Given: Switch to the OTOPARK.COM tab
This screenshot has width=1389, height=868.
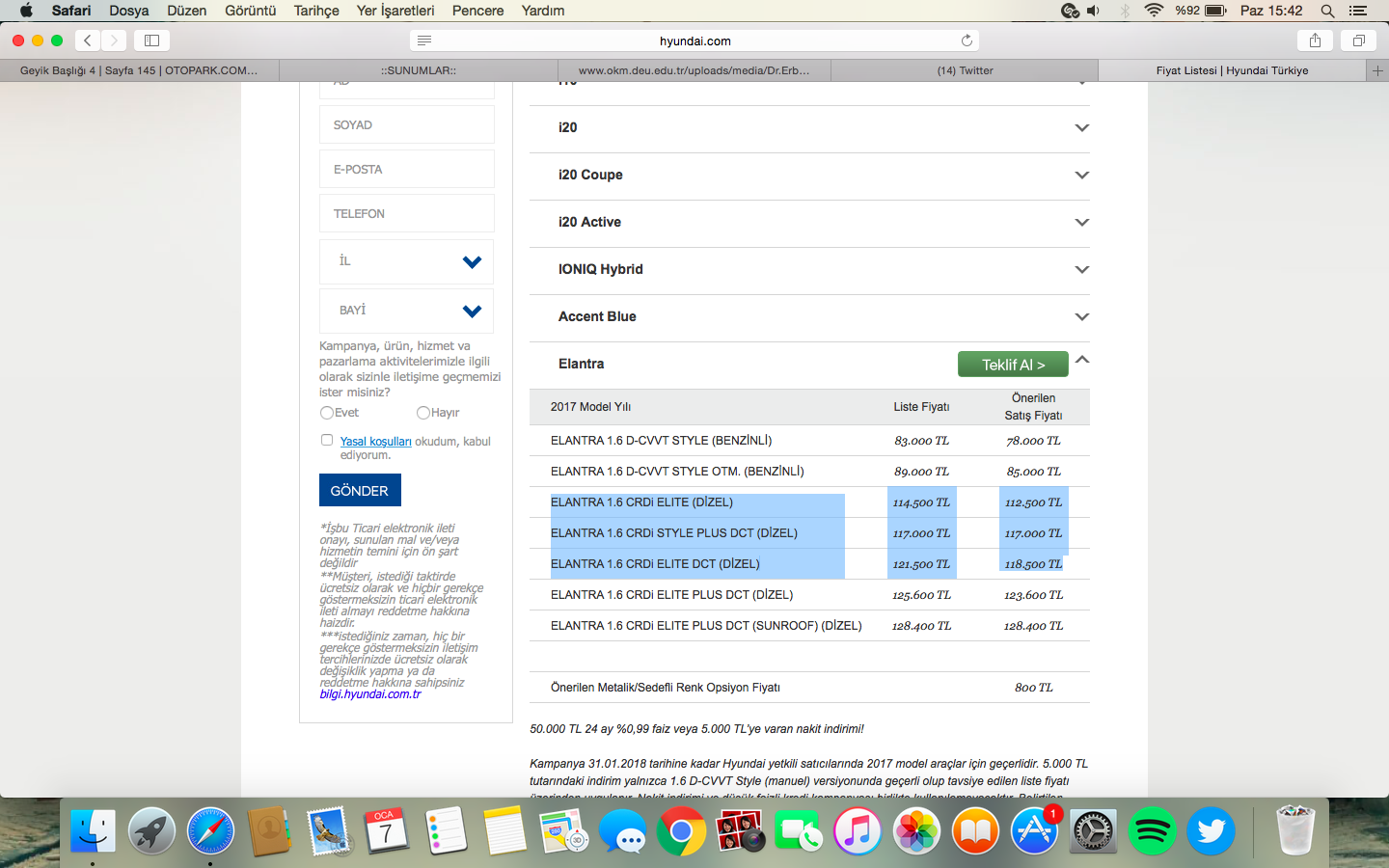Looking at the screenshot, I should 139,70.
